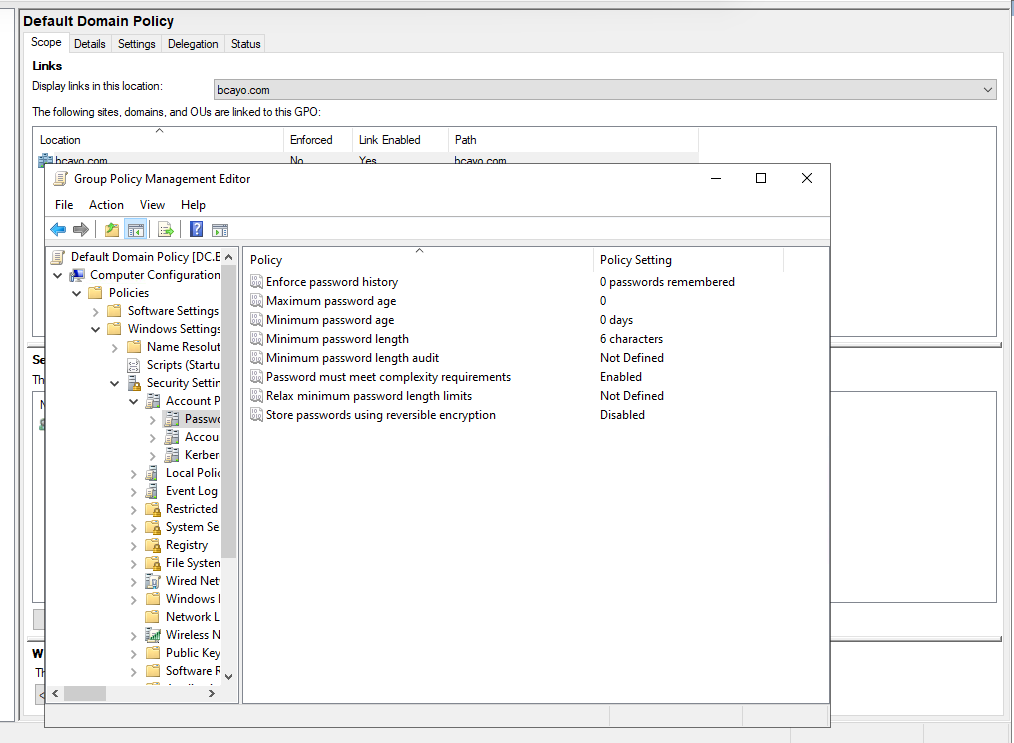Sort by the Policy Setting column header
The width and height of the screenshot is (1014, 743).
636,260
